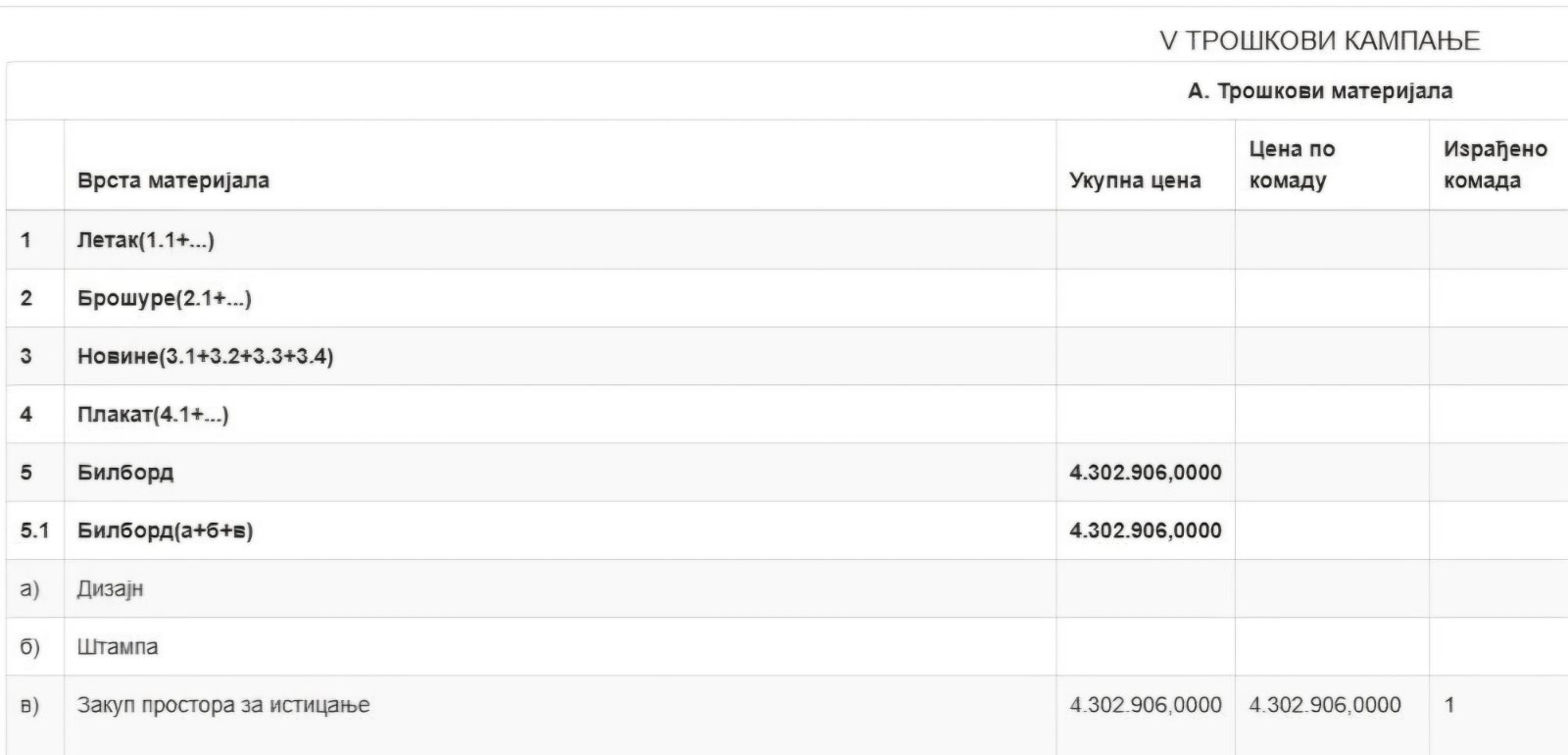Choose the Плакат(4.1+...) row label
1568x755 pixels.
(x=153, y=415)
